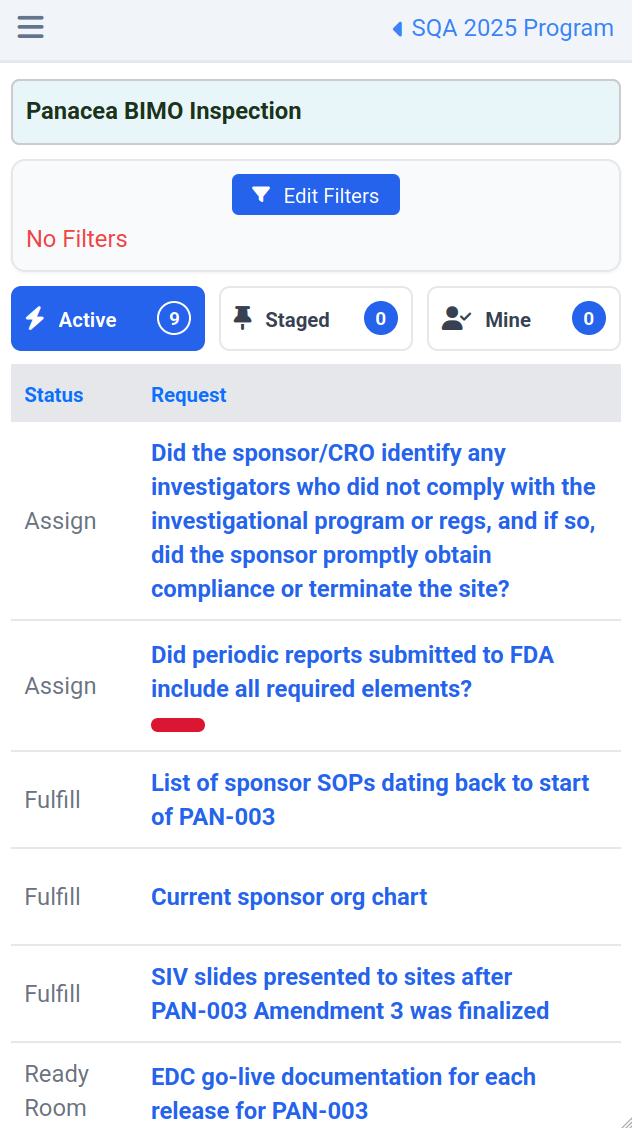Click the Staged count badge showing 0
Viewport: 632px width, 1128px height.
(380, 319)
